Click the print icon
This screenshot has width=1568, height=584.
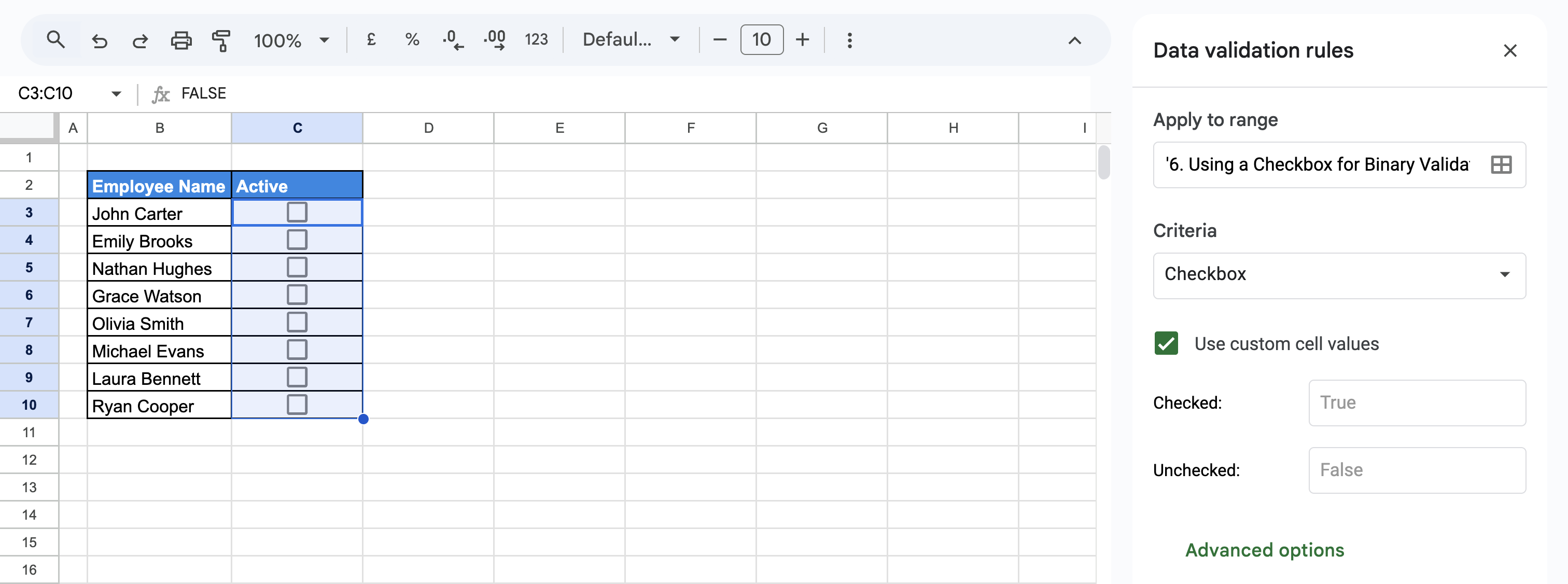(x=181, y=41)
